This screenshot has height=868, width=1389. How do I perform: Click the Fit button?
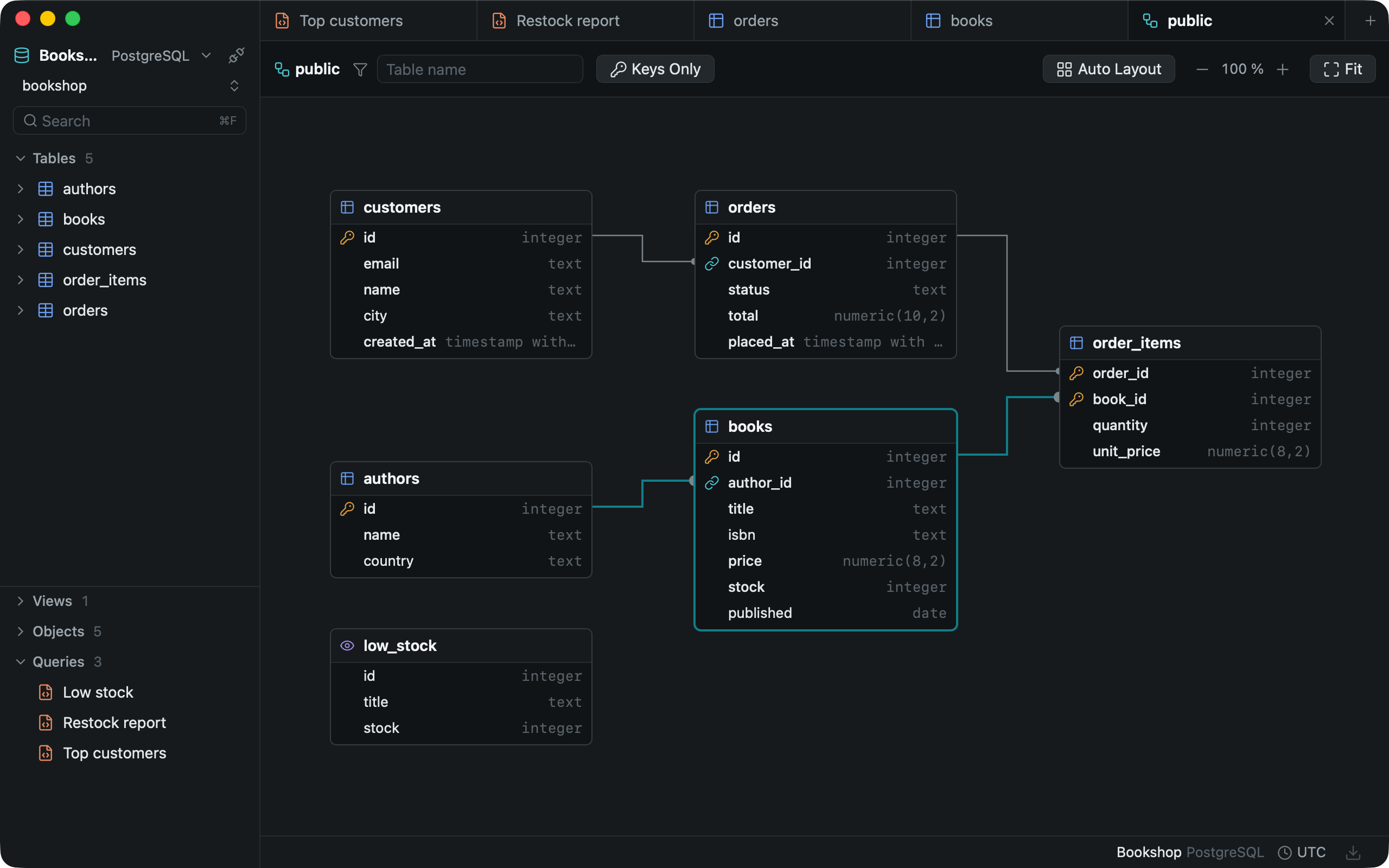coord(1342,69)
